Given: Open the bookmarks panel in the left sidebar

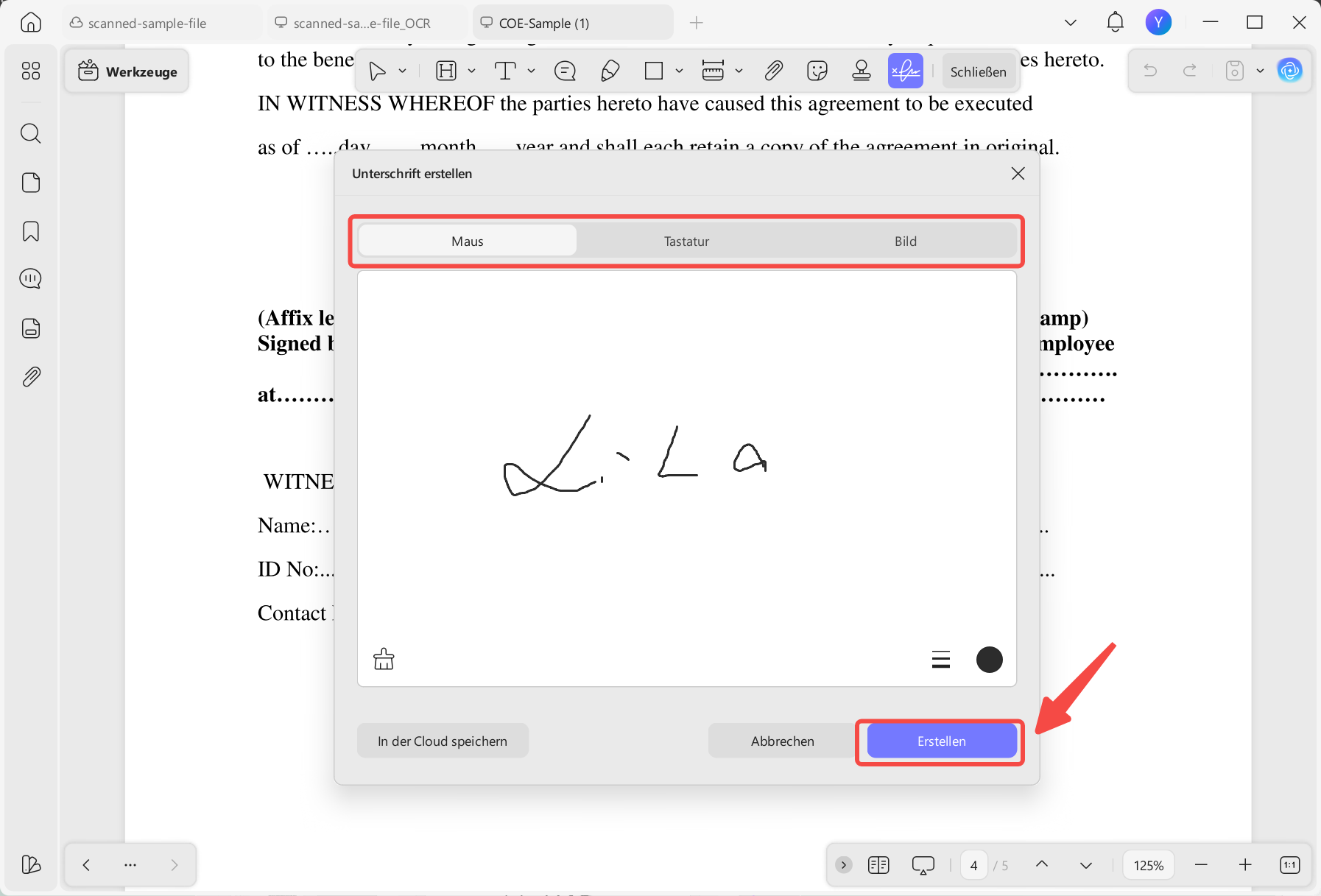Looking at the screenshot, I should (31, 231).
